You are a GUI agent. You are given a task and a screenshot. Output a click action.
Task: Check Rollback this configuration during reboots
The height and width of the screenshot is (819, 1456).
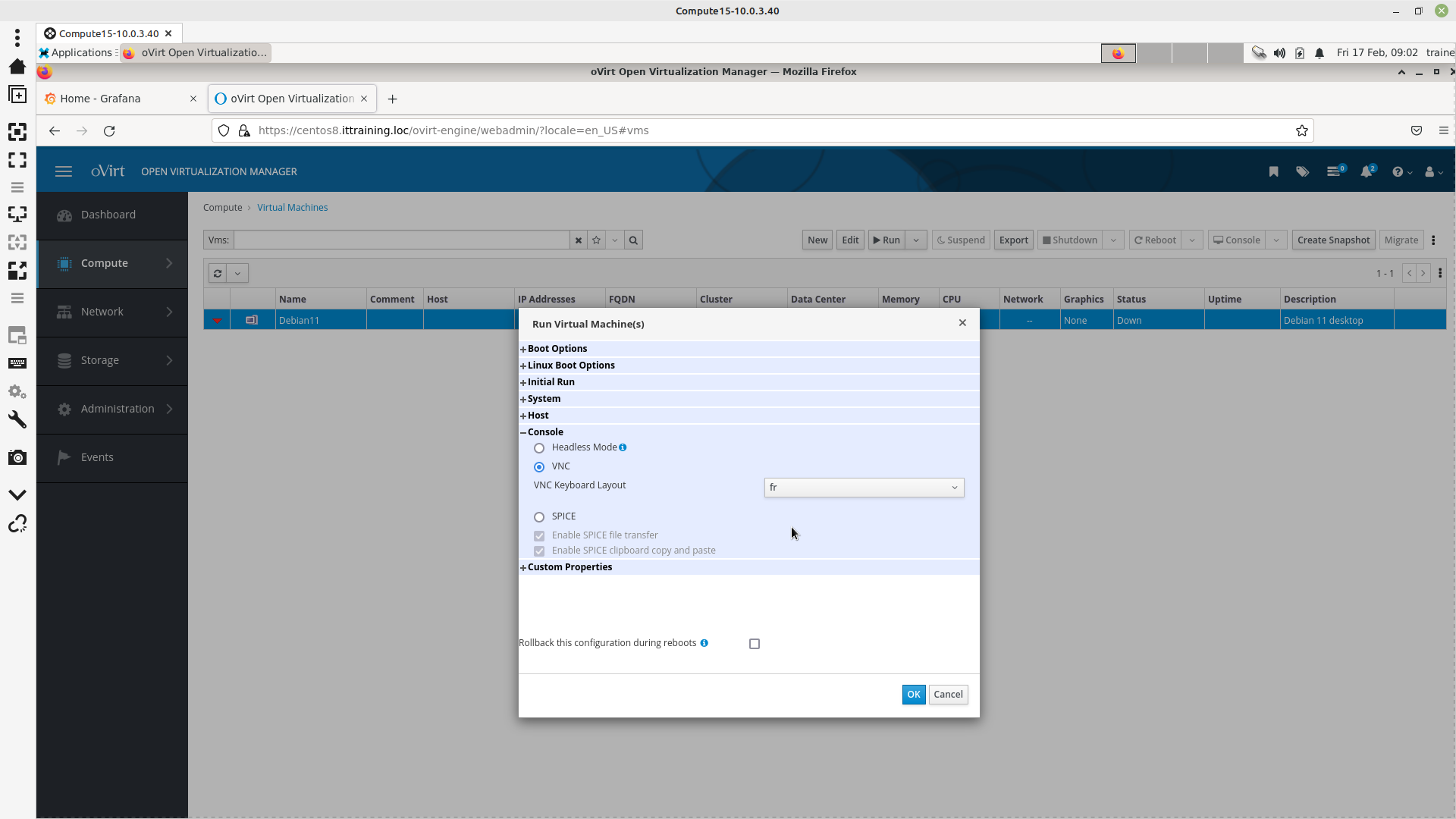[x=755, y=644]
